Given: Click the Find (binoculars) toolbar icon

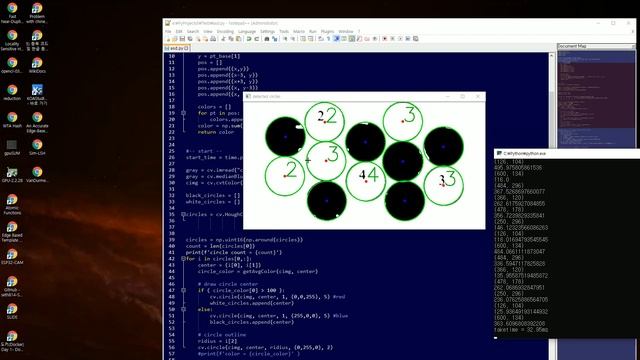Looking at the screenshot, I should 267,39.
